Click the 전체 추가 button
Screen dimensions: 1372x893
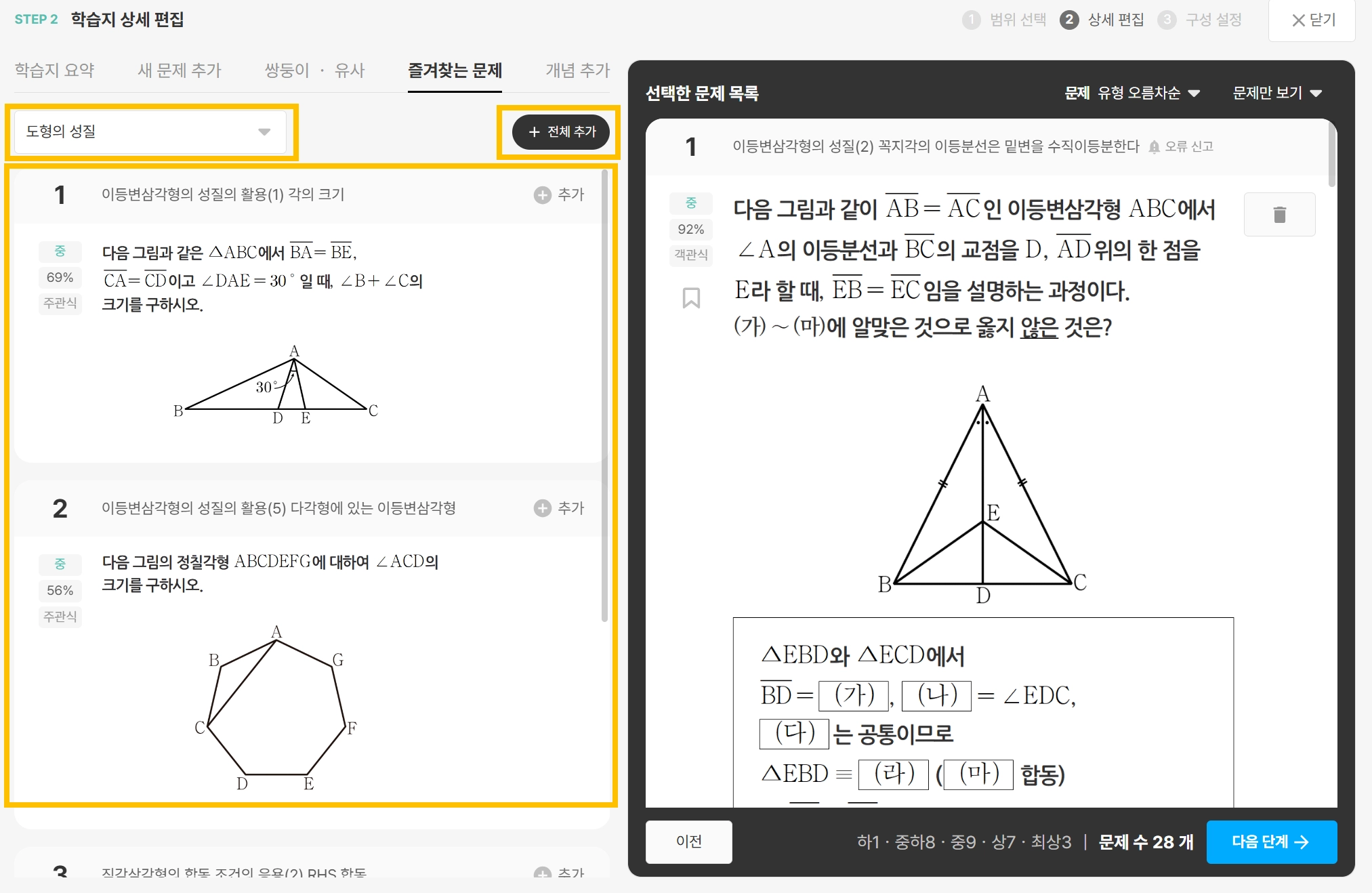click(561, 131)
